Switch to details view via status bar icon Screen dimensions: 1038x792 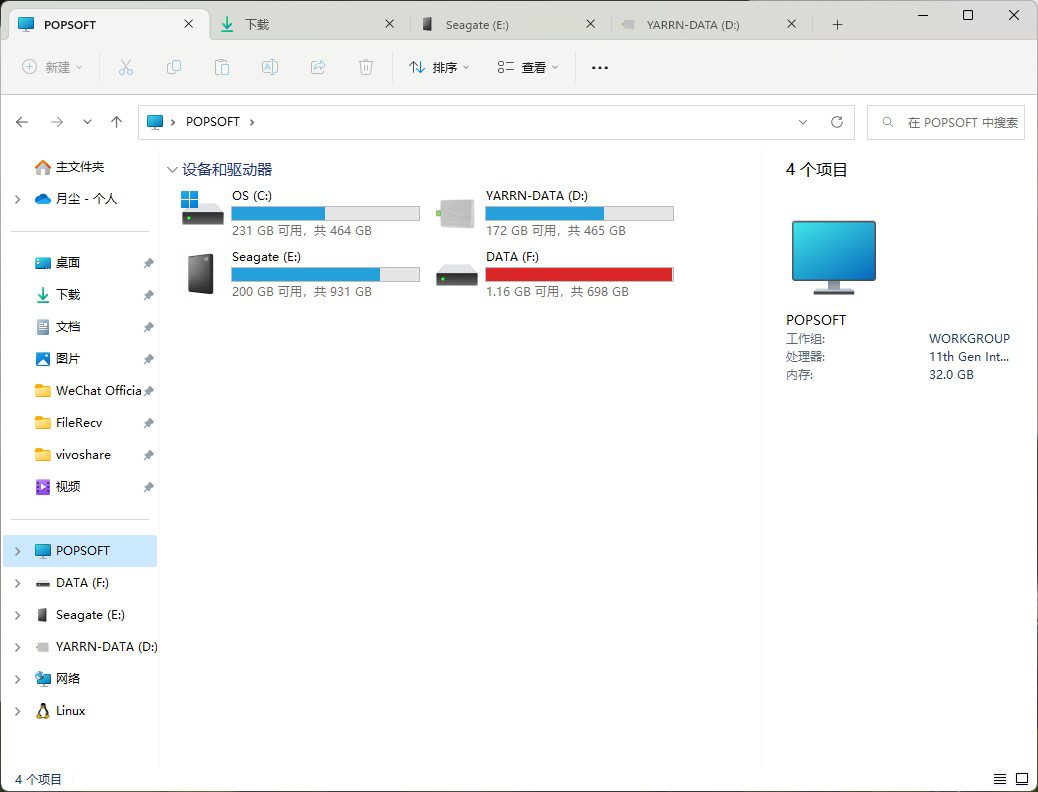[999, 779]
